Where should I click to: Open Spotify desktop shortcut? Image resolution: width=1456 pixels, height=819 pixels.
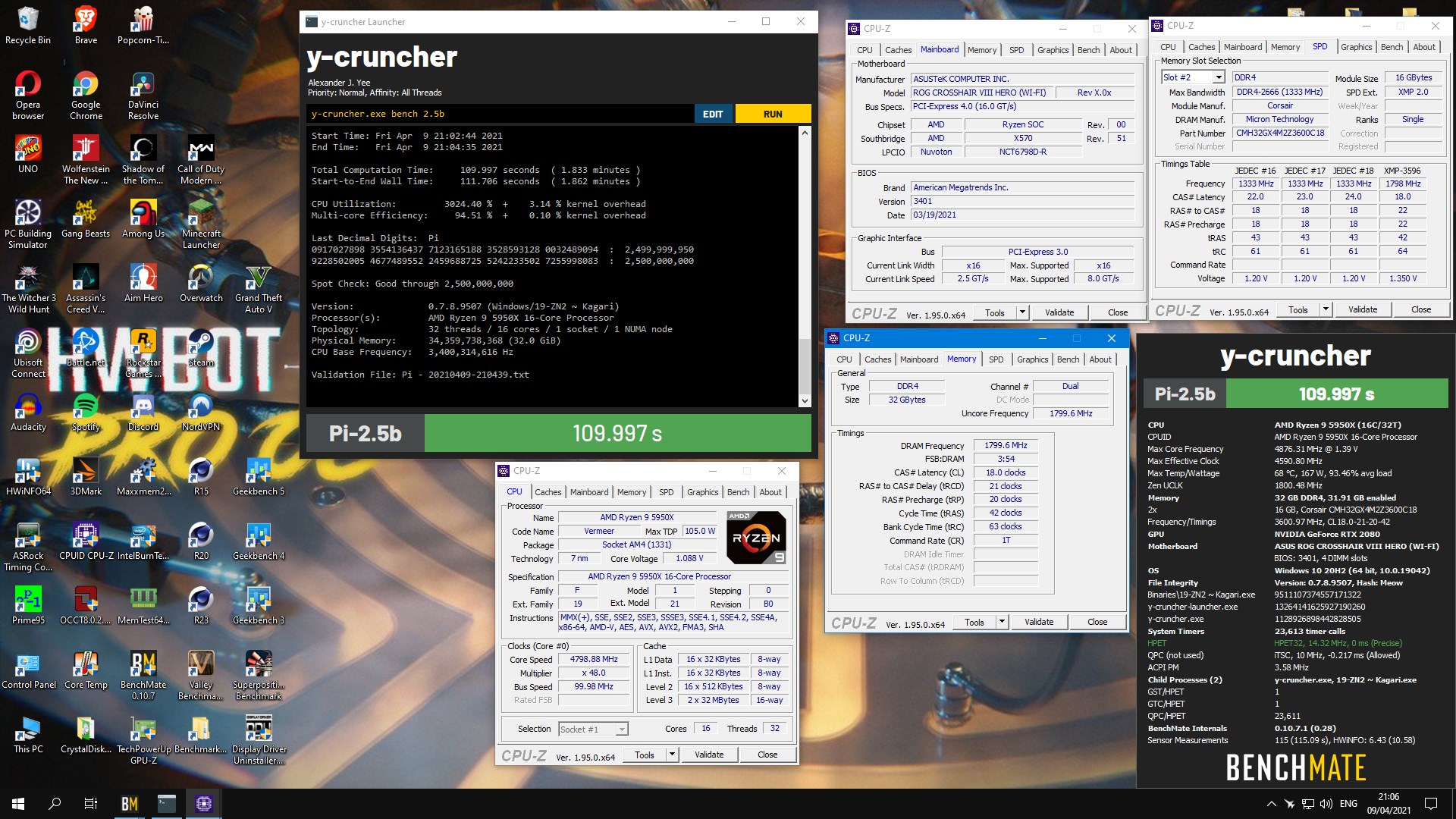pyautogui.click(x=86, y=412)
